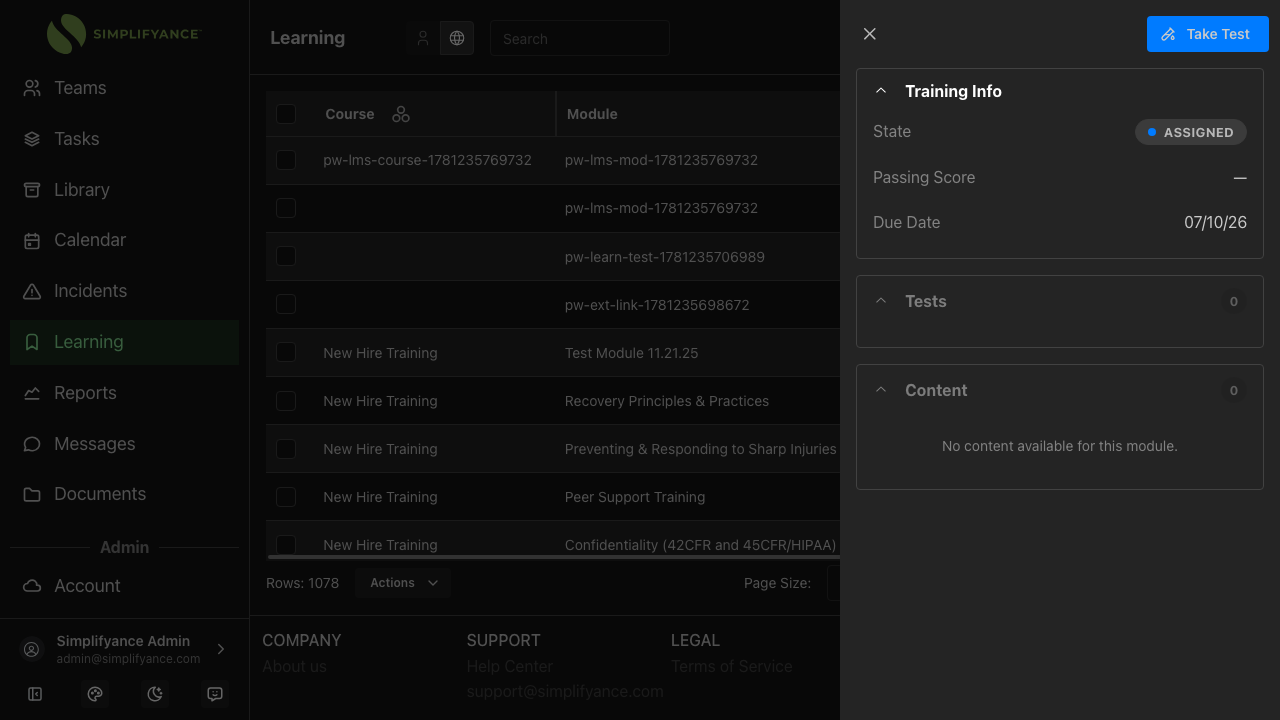1280x720 pixels.
Task: Click the Tasks layers icon
Action: (32, 139)
